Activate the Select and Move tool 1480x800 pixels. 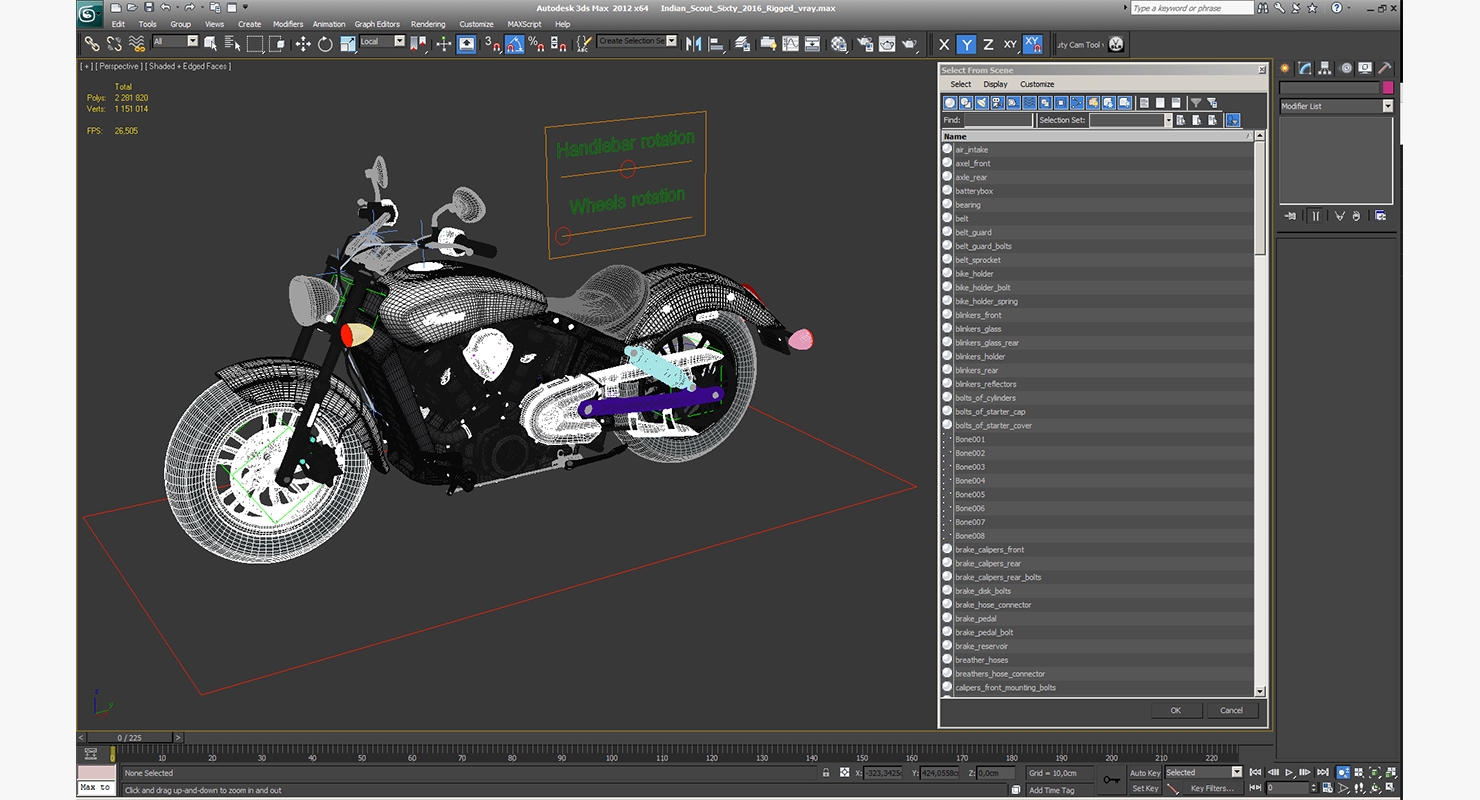point(303,44)
